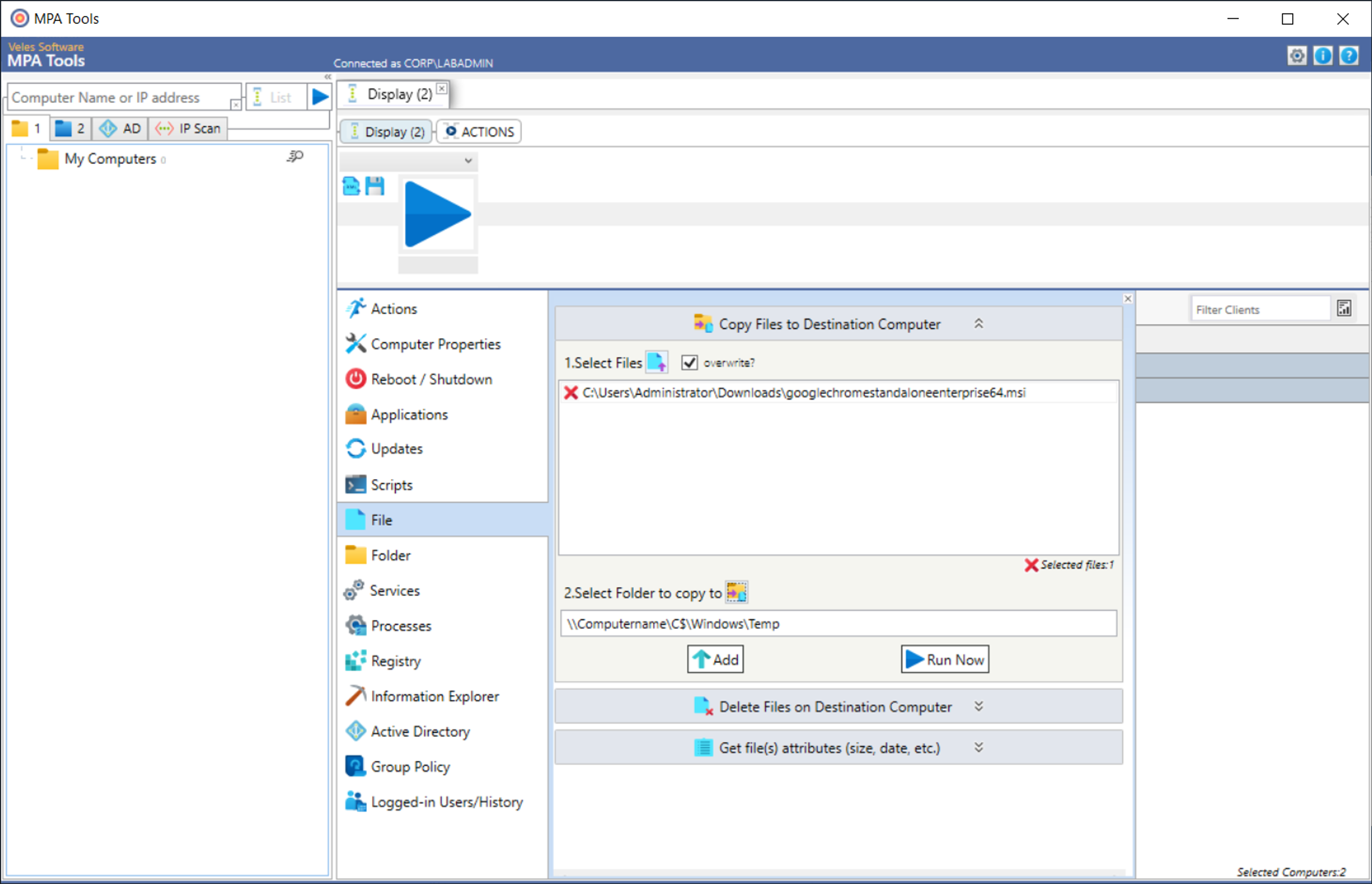Open the empty dropdown above run arrow
This screenshot has width=1372, height=884.
coord(408,161)
